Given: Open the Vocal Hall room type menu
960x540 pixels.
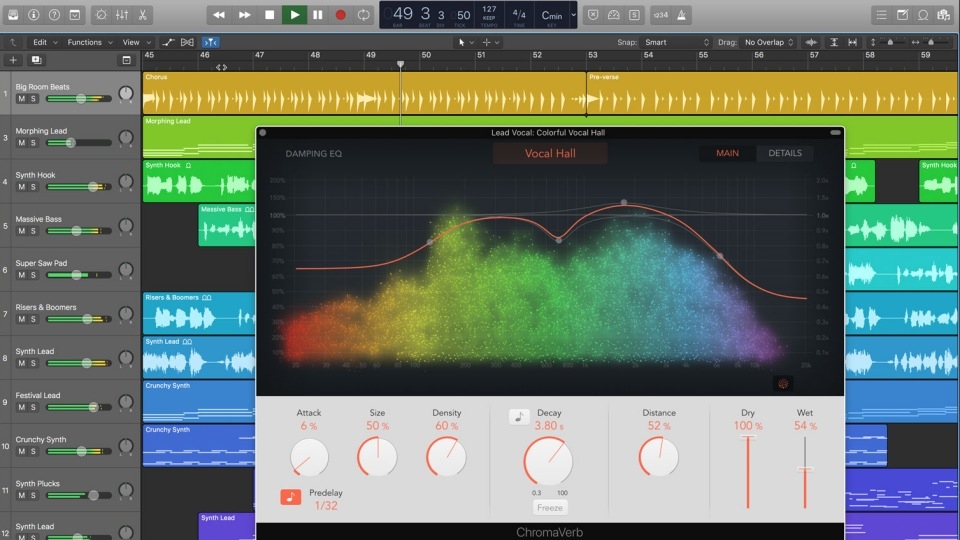Looking at the screenshot, I should coord(550,153).
